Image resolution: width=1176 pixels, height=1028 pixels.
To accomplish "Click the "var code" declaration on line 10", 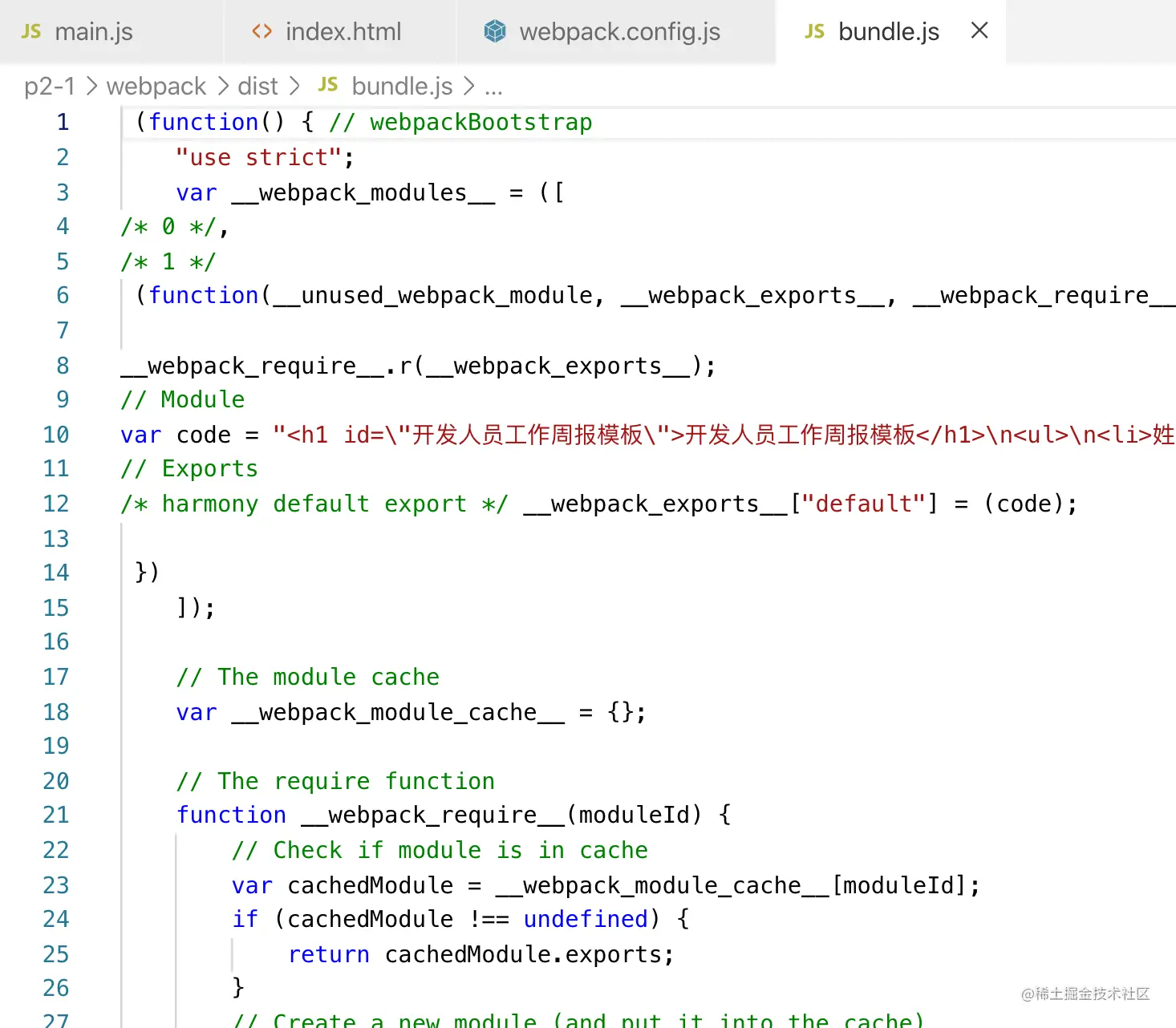I will coord(176,435).
